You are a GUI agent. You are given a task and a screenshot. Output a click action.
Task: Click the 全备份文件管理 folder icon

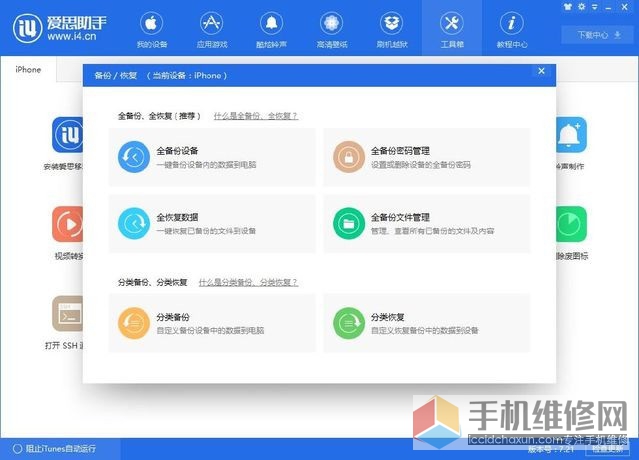(349, 223)
